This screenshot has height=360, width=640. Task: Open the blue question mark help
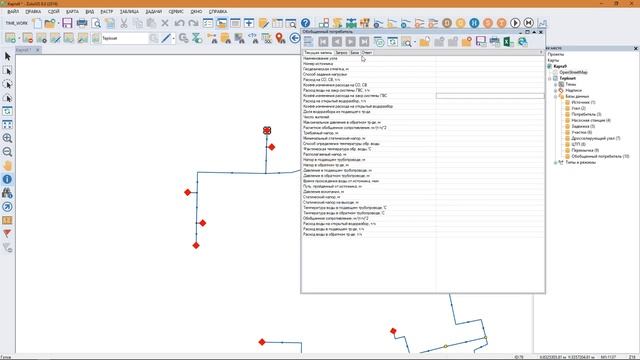tap(305, 23)
